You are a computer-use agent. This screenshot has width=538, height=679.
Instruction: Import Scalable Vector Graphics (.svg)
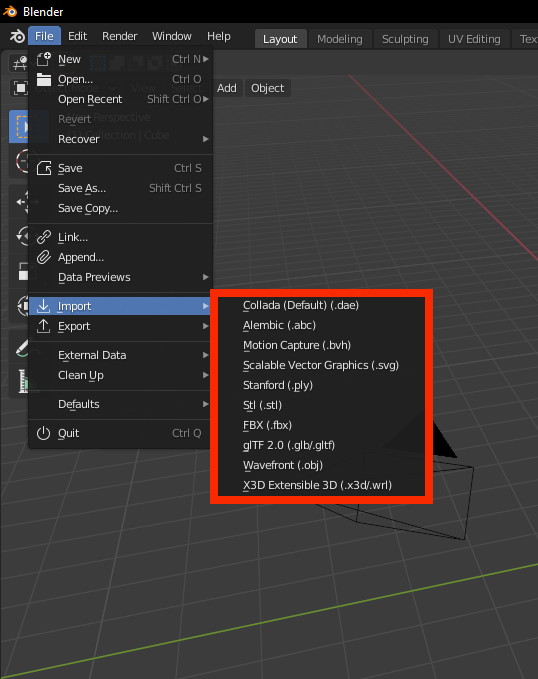321,365
